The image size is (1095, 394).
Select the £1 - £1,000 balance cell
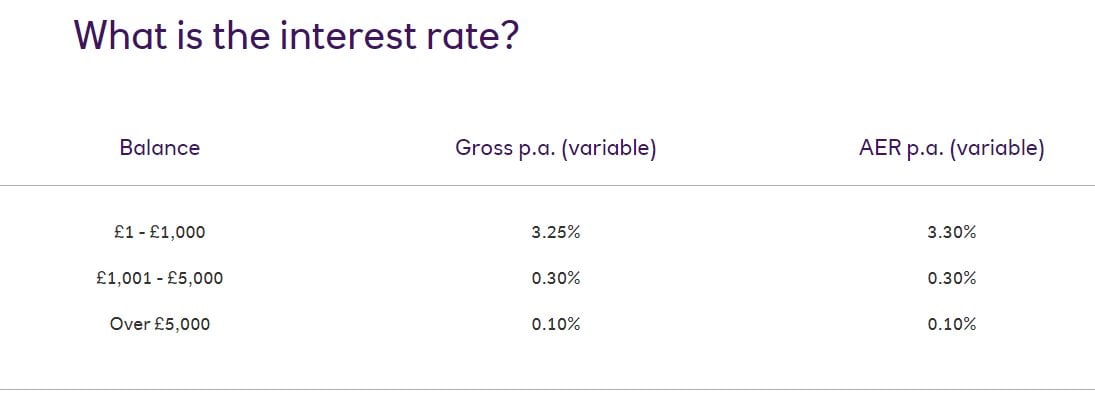click(159, 233)
